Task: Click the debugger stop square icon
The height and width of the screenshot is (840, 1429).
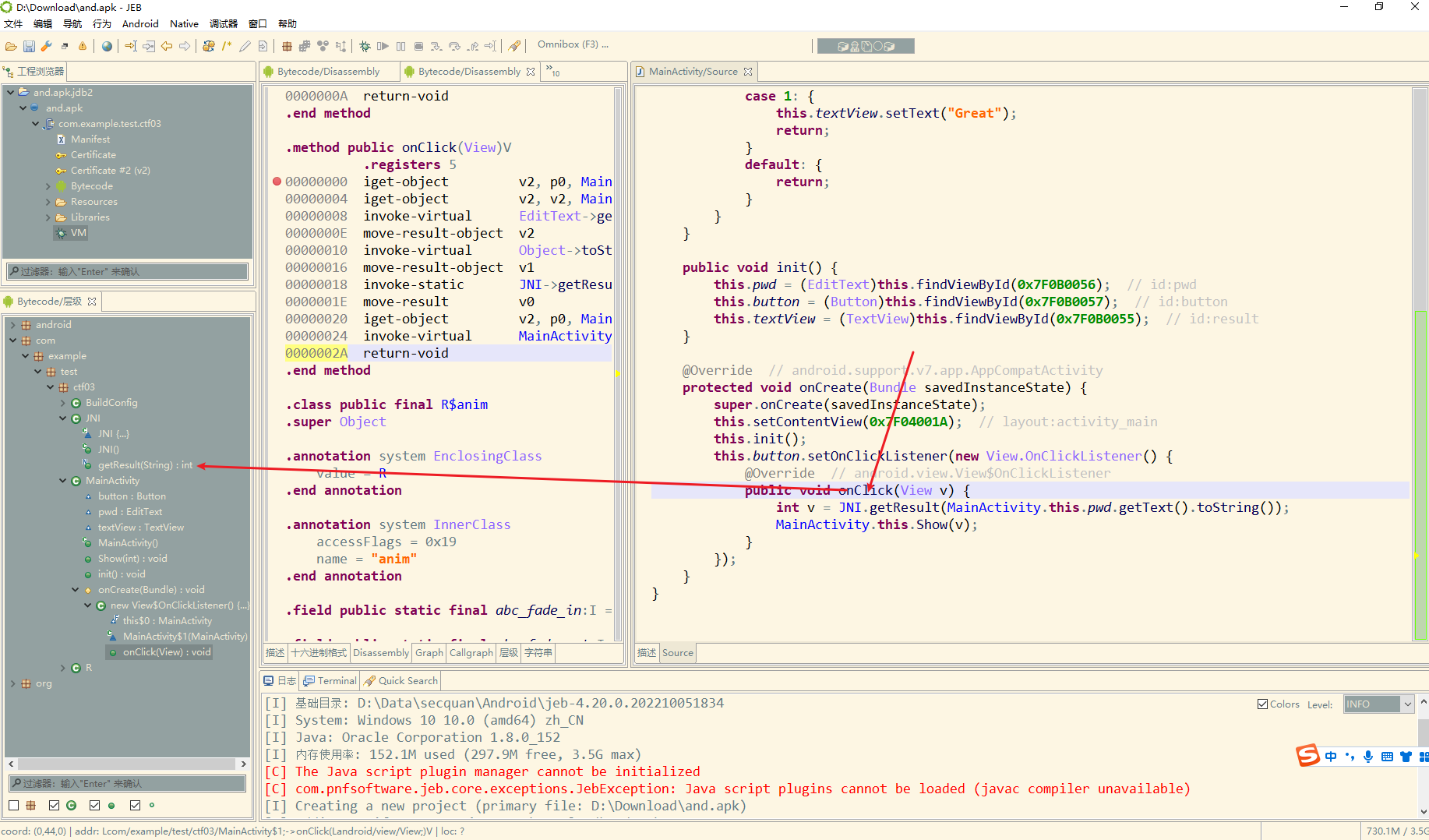Action: [x=418, y=46]
